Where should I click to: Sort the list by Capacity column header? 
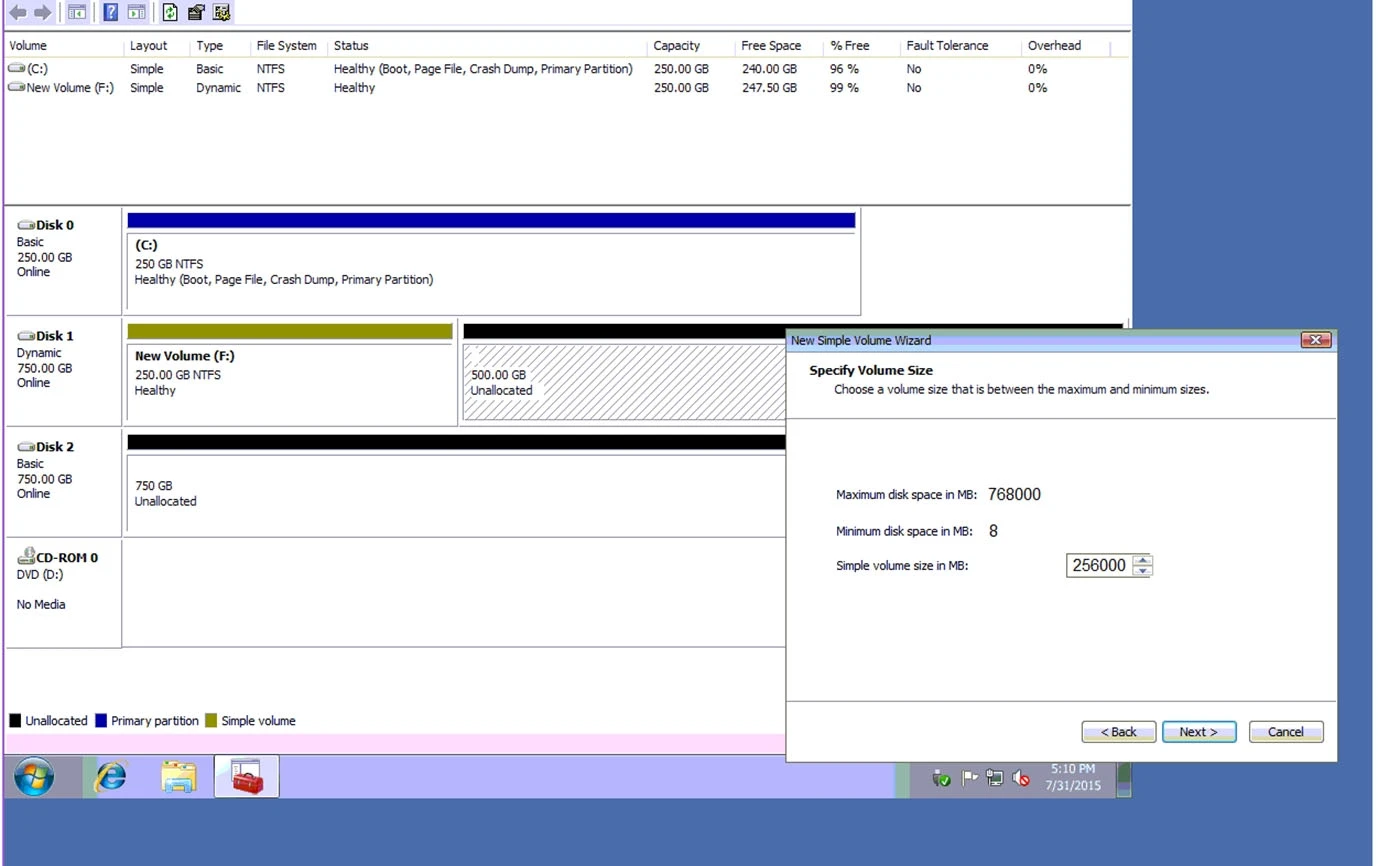coord(677,46)
